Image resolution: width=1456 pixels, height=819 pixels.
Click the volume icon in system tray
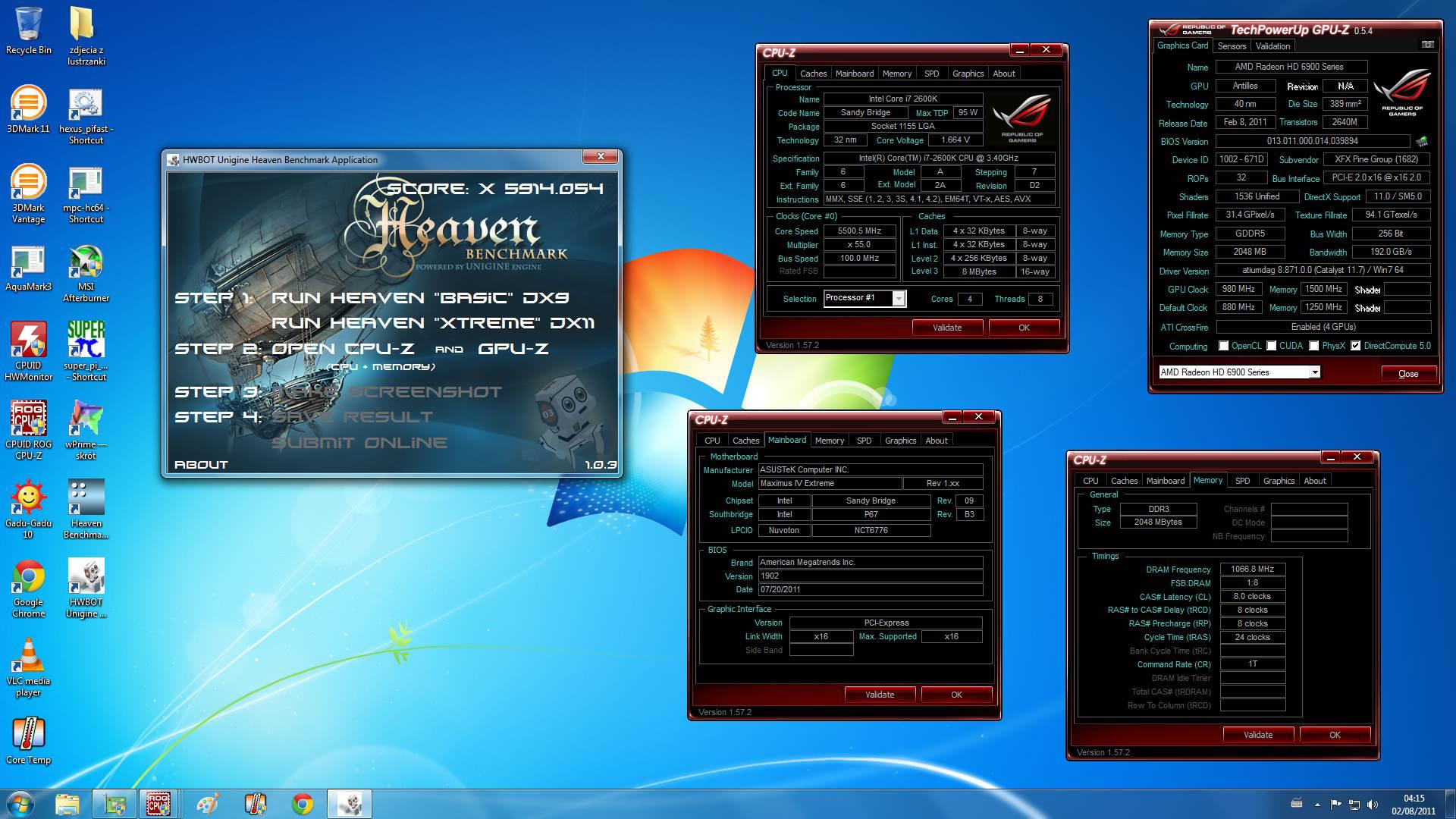(x=1373, y=804)
